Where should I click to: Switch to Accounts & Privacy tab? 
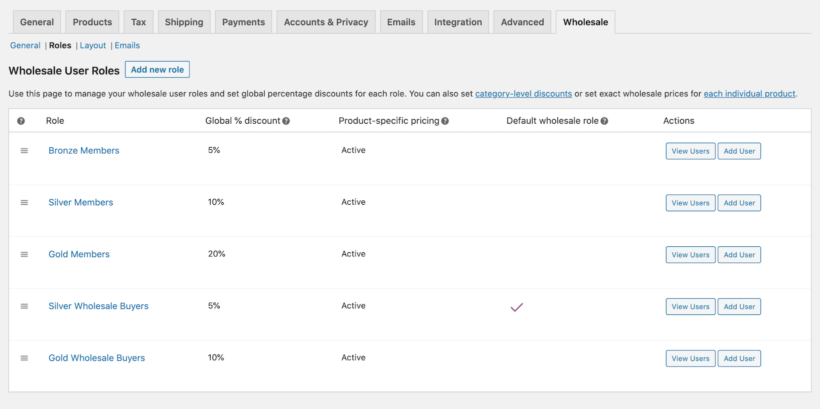tap(326, 22)
